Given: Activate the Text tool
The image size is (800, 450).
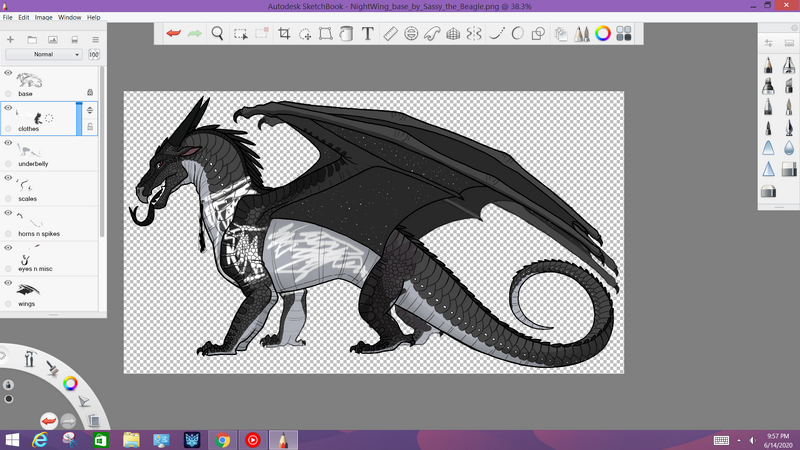Looking at the screenshot, I should (367, 34).
